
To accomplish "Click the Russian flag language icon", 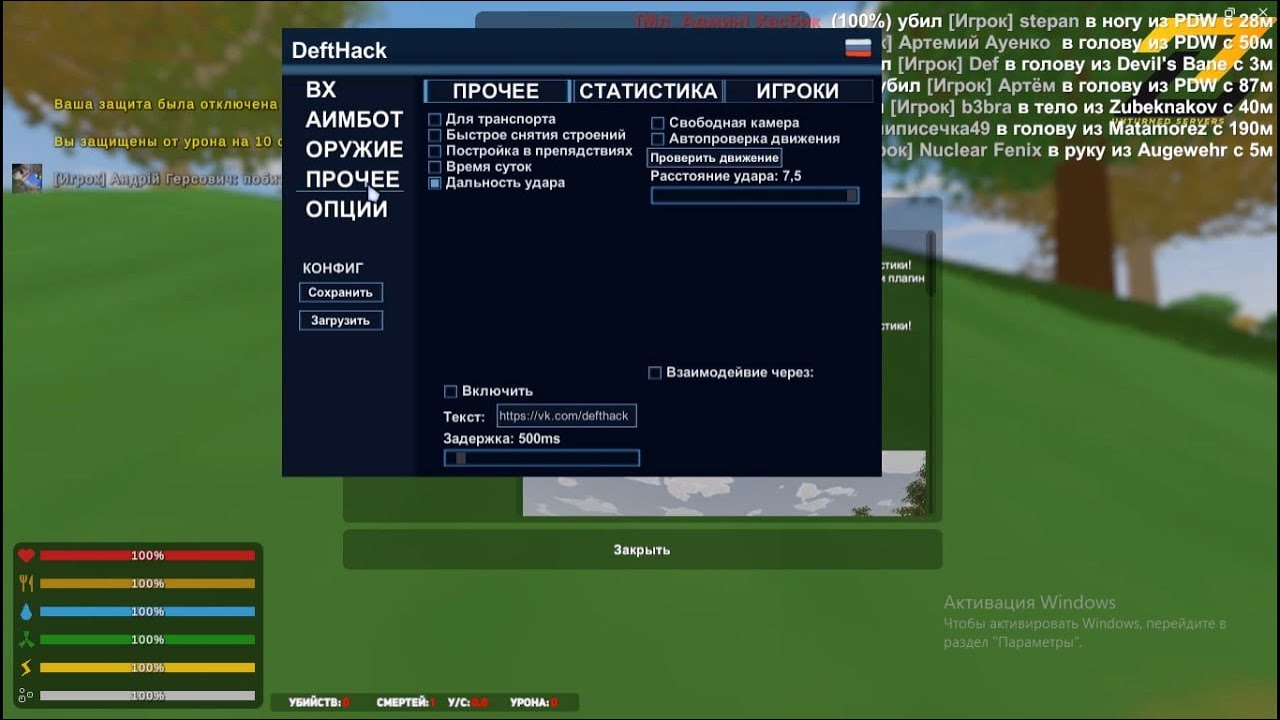I will pos(858,48).
